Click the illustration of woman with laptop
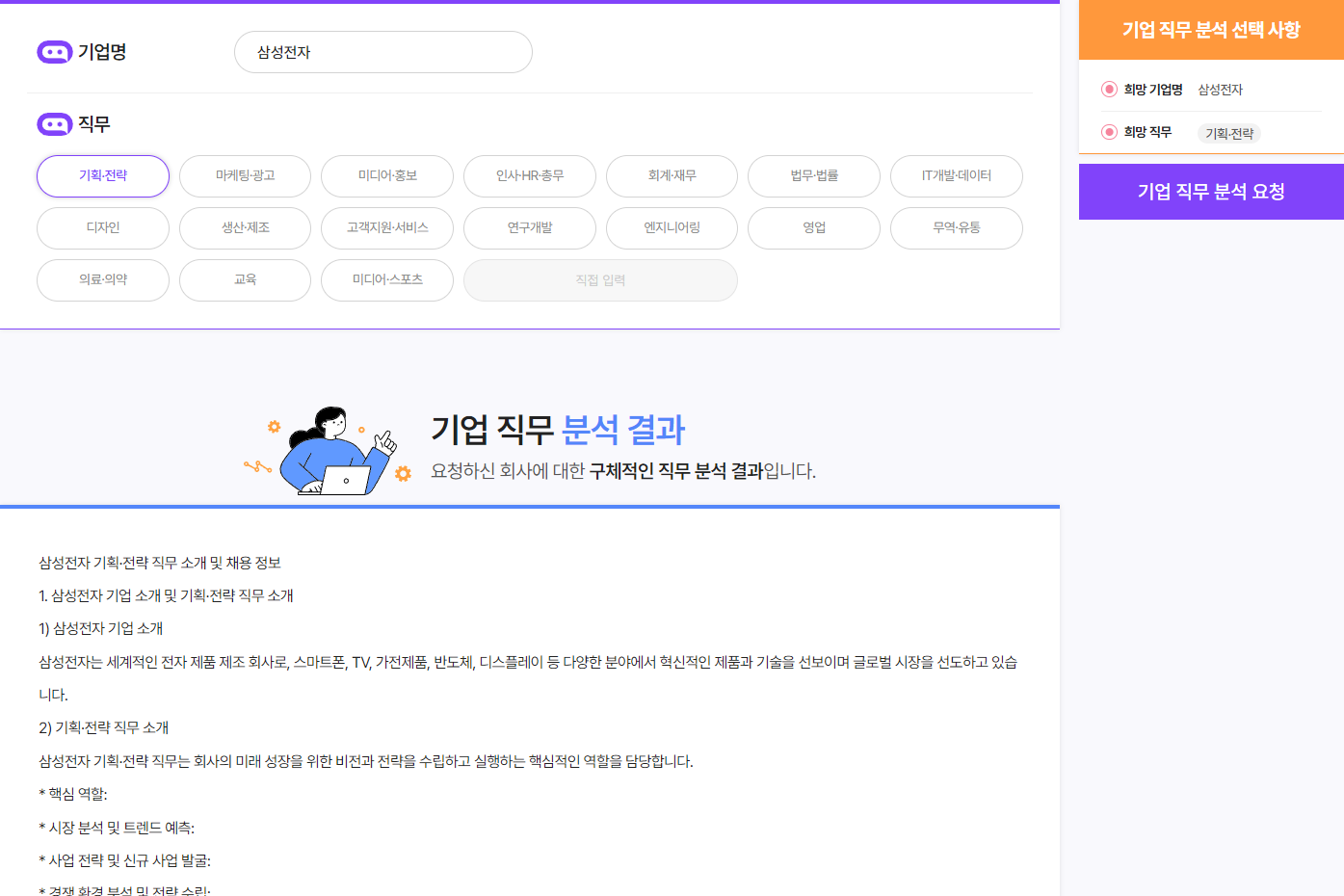 pos(329,450)
